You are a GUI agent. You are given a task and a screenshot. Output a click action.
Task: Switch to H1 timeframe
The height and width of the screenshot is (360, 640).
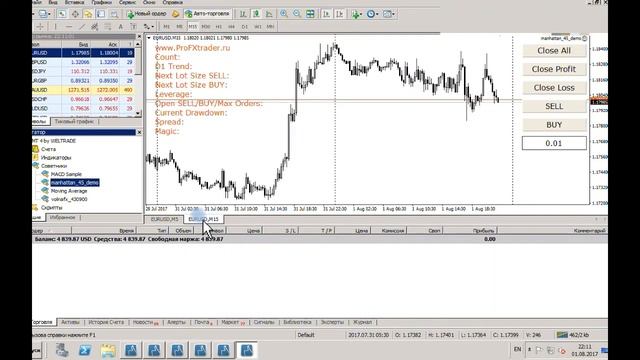pos(219,27)
